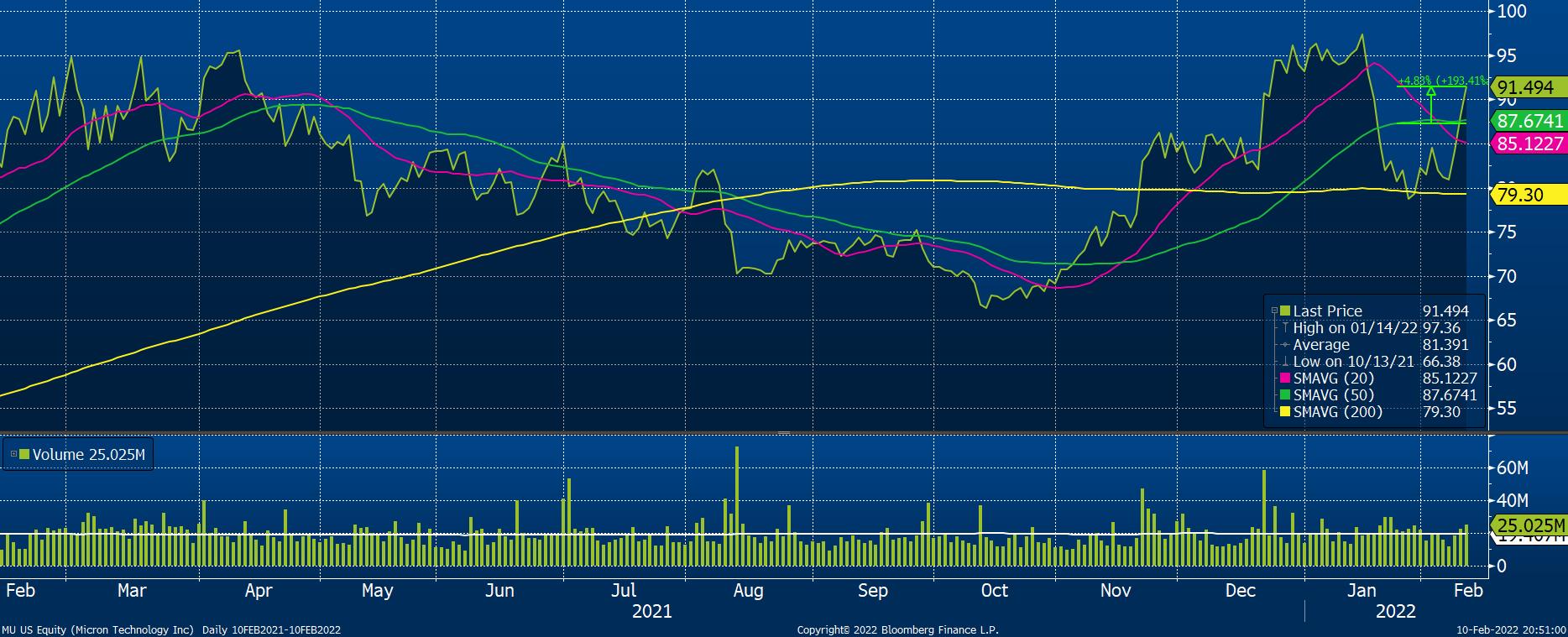Click the first Feb label on time axis

pyautogui.click(x=20, y=591)
